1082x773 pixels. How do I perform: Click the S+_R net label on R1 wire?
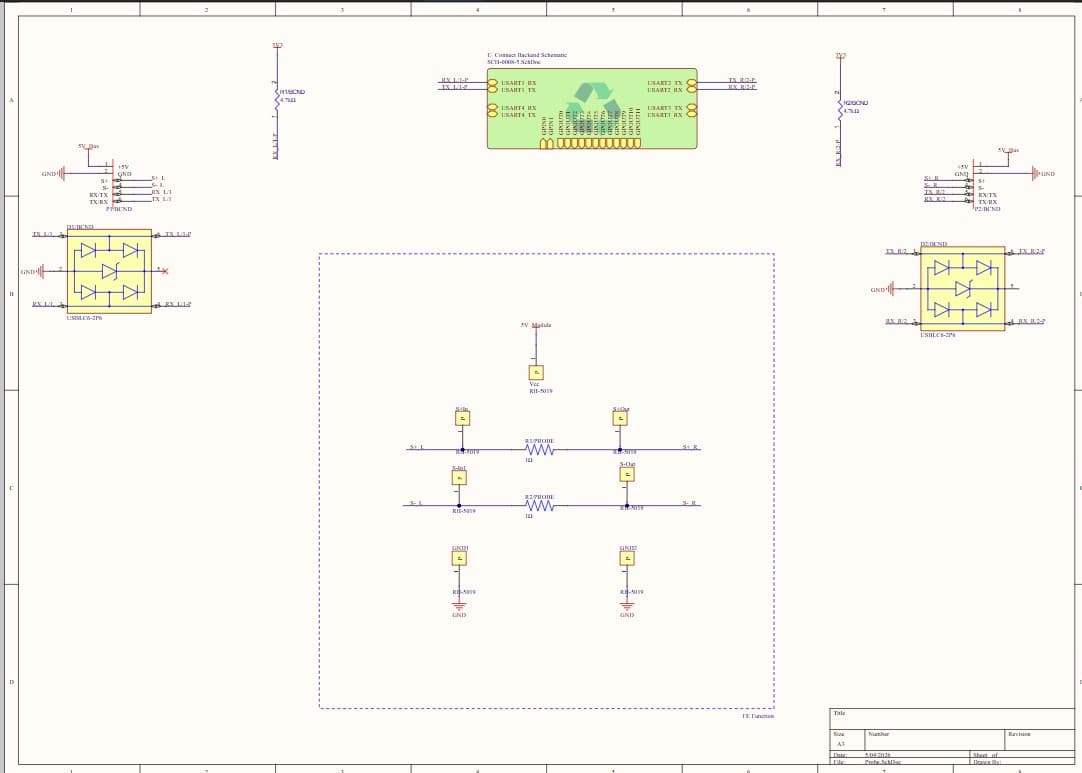tap(690, 447)
